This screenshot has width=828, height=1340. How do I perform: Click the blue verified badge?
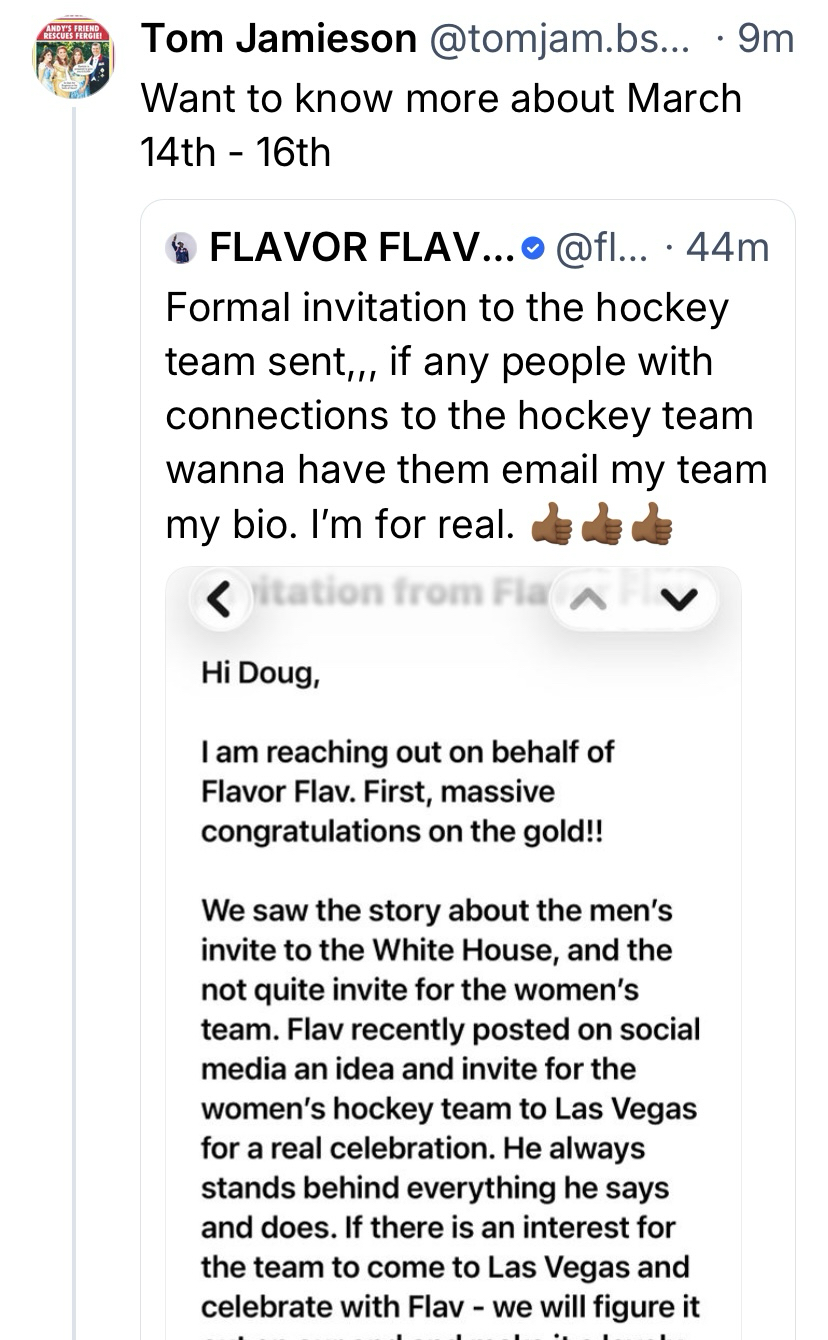(x=534, y=247)
